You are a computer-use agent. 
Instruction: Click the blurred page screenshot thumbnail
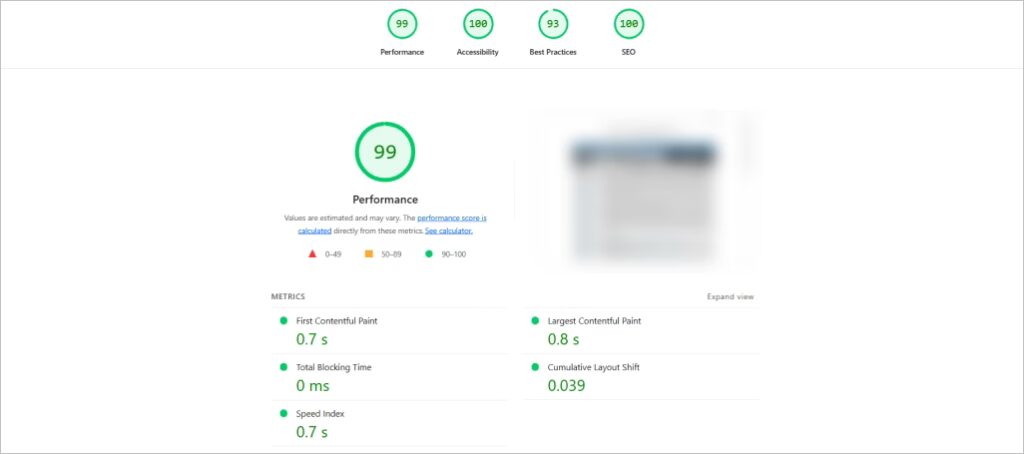point(642,192)
